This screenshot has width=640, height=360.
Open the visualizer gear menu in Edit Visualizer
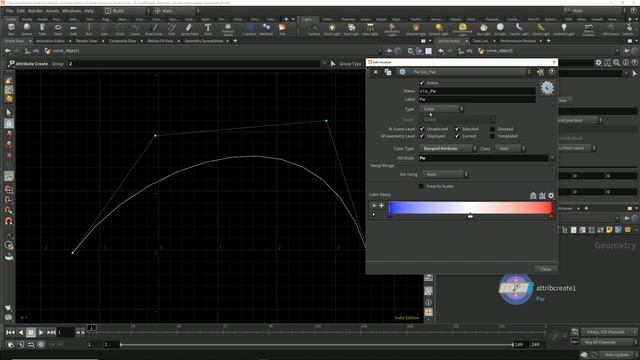click(547, 88)
